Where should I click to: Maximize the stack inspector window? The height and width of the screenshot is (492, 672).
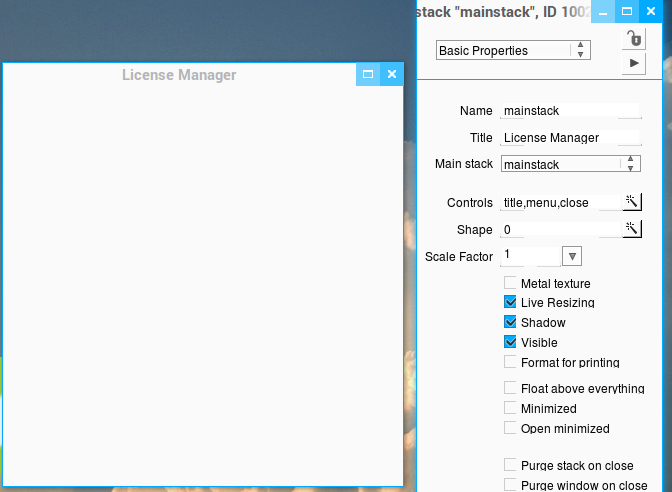[627, 12]
